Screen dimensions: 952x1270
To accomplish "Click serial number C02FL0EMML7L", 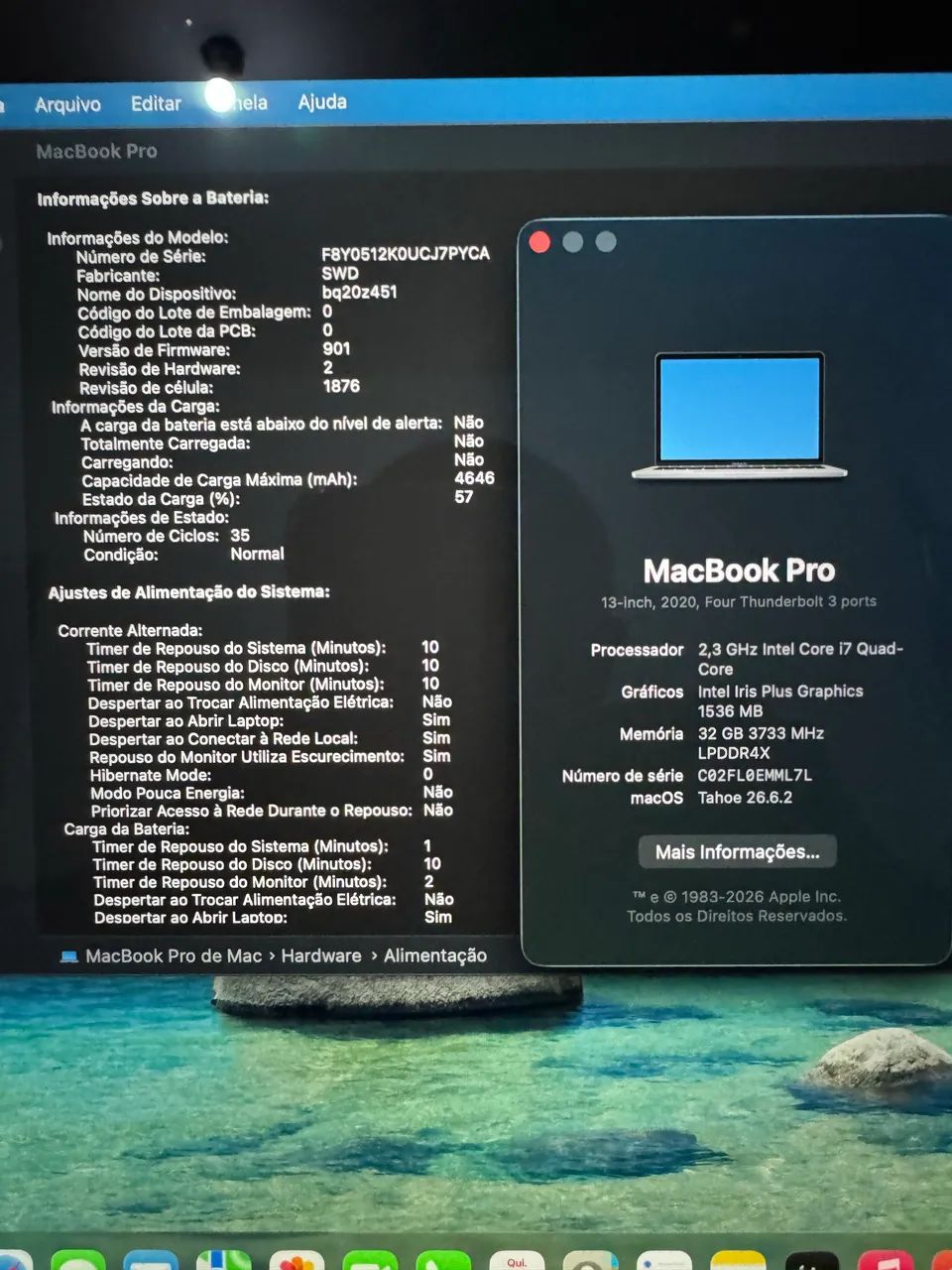I will (x=755, y=775).
